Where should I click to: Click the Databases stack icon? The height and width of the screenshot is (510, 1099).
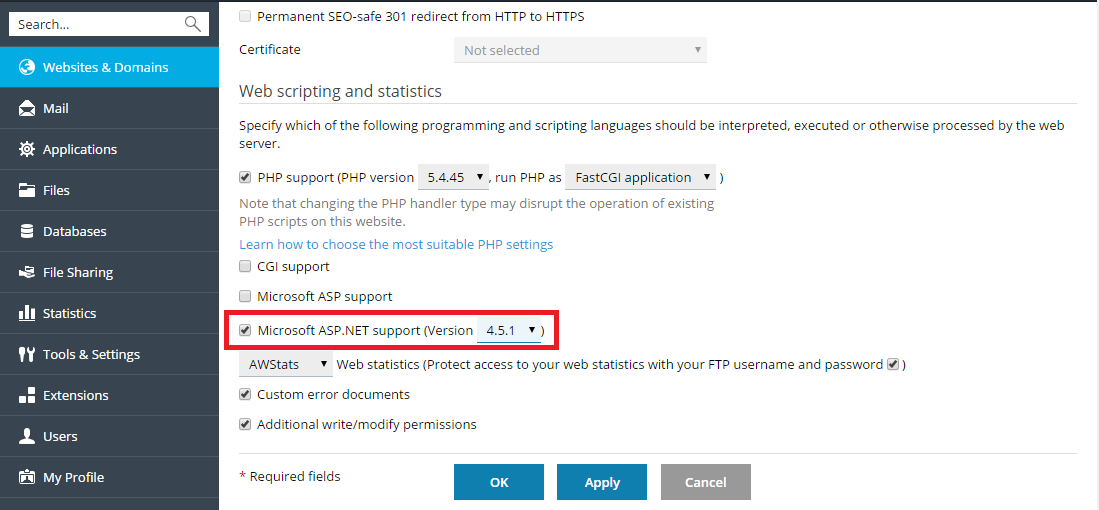pos(27,231)
